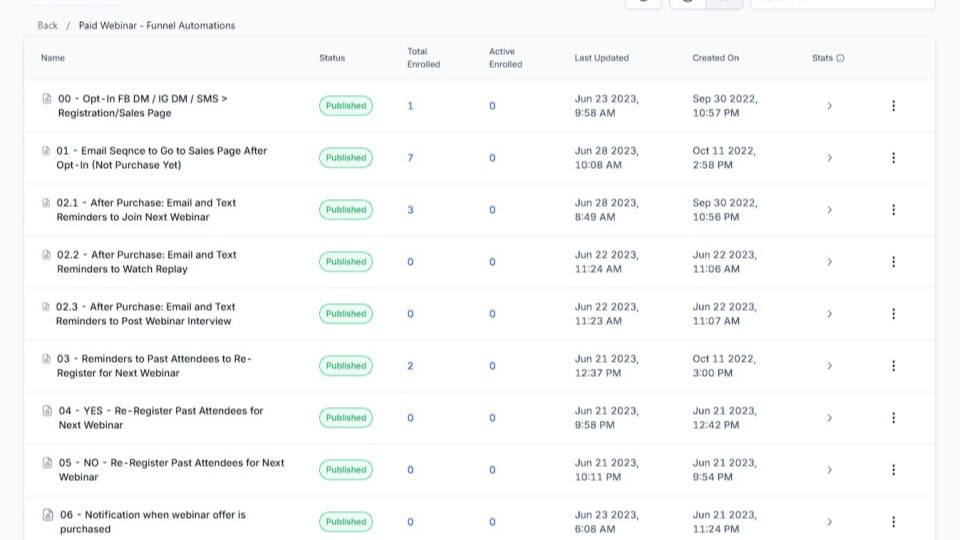
Task: Click the Status column header
Action: coord(332,58)
